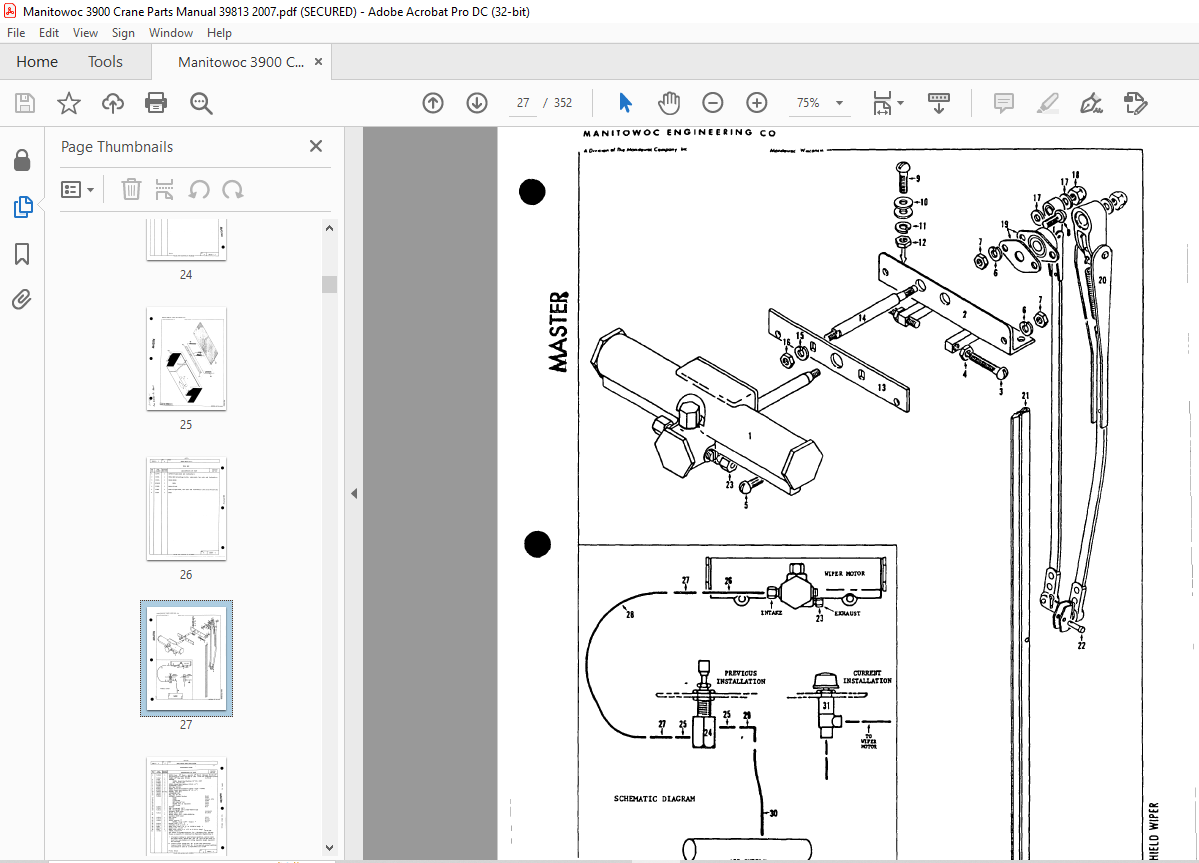Click the share/send file icon
The width and height of the screenshot is (1199, 863).
point(1136,103)
